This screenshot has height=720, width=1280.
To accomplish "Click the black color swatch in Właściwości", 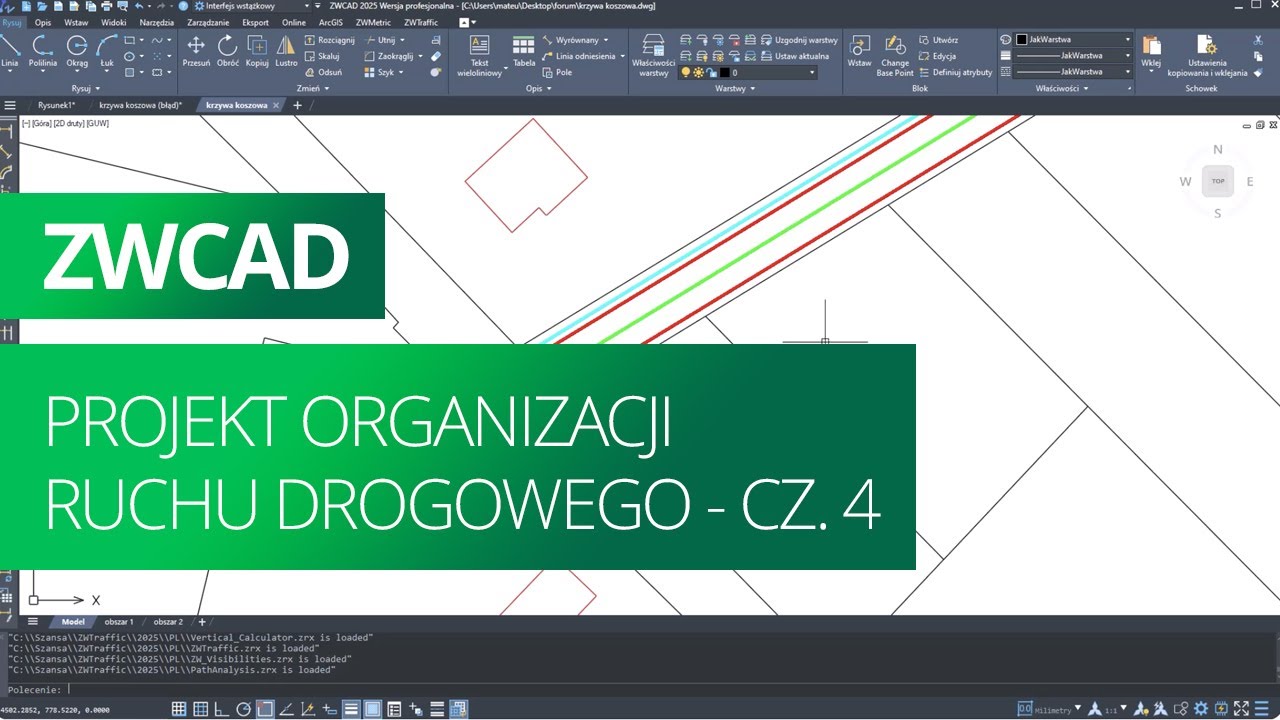I will pos(1022,40).
